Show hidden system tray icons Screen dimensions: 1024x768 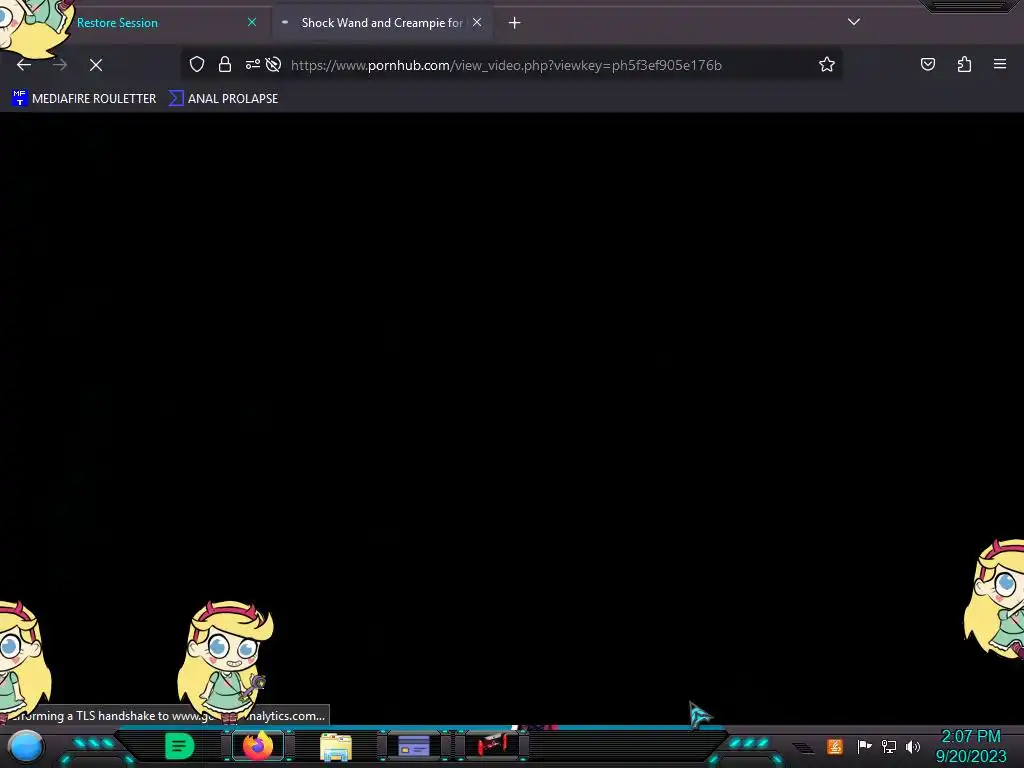(x=803, y=747)
